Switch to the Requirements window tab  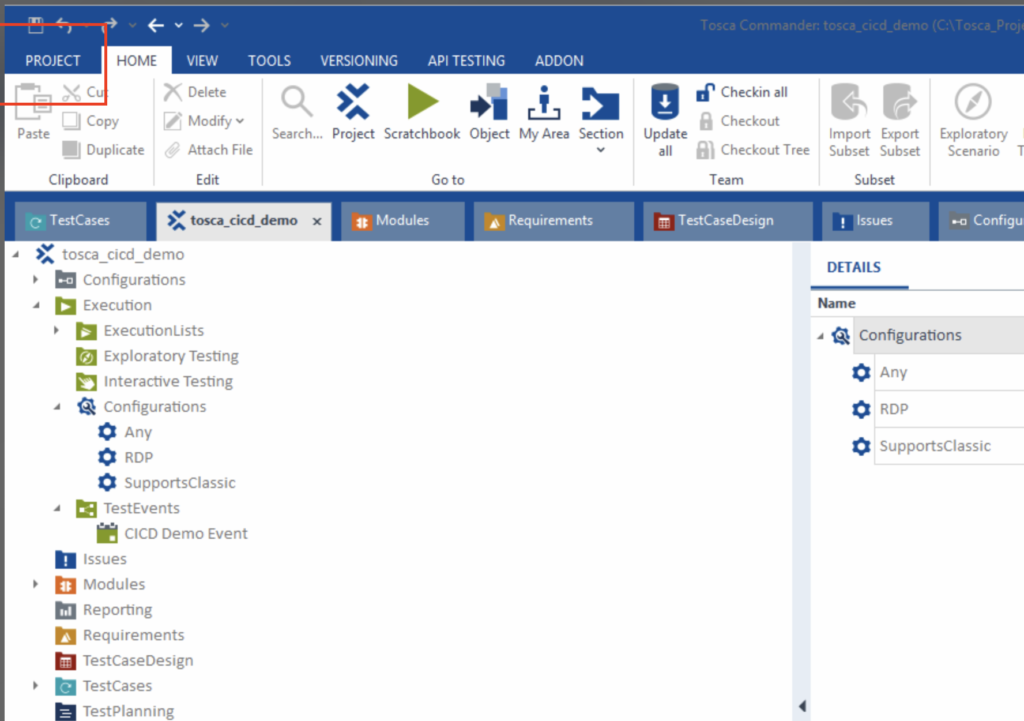[553, 221]
